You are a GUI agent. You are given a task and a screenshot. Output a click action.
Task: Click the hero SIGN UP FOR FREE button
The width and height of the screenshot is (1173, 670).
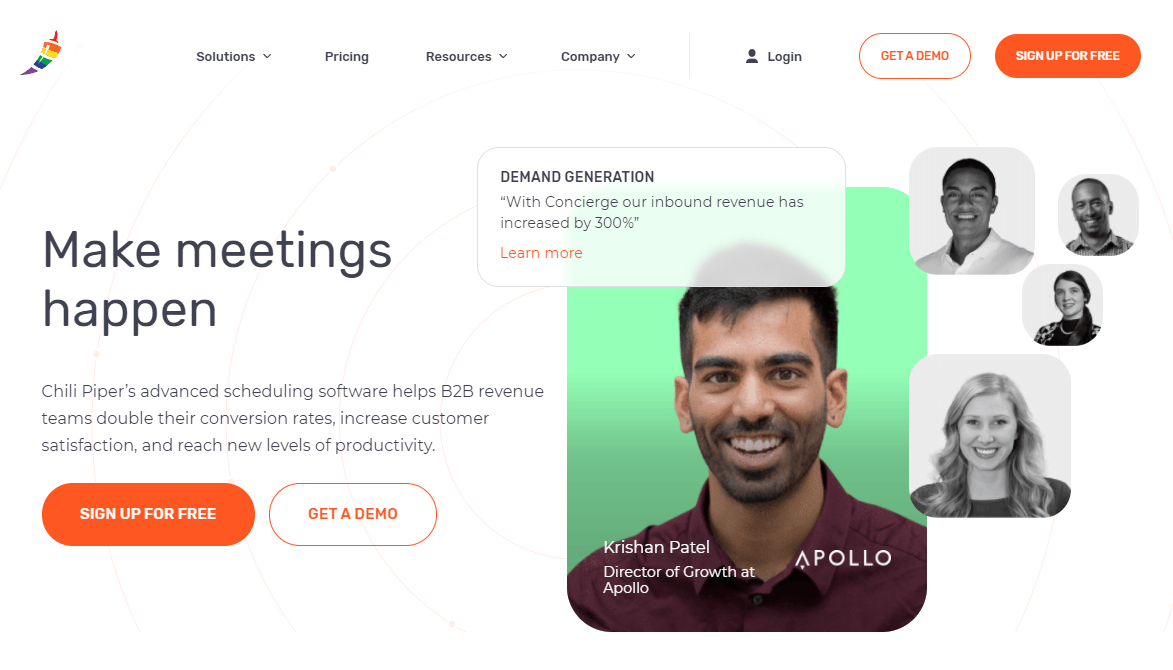coord(148,514)
